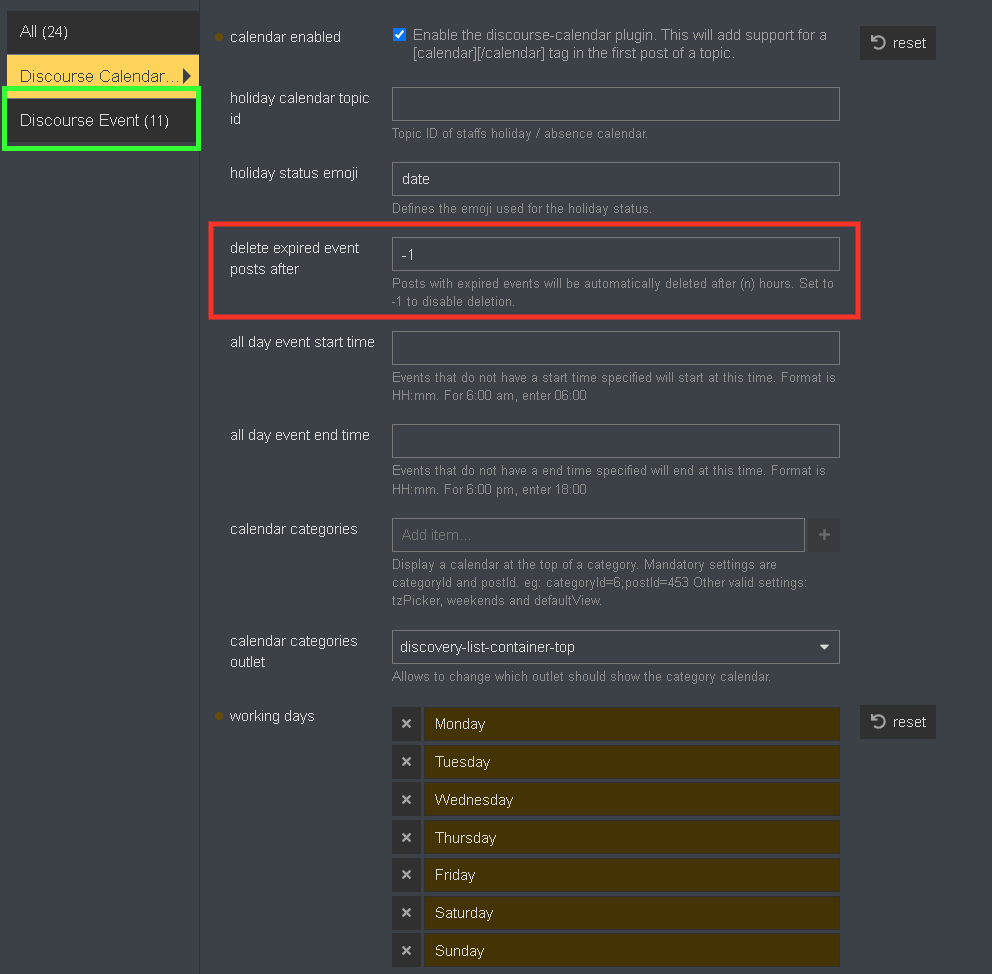992x974 pixels.
Task: Click the Wednesday working day entry
Action: 632,799
